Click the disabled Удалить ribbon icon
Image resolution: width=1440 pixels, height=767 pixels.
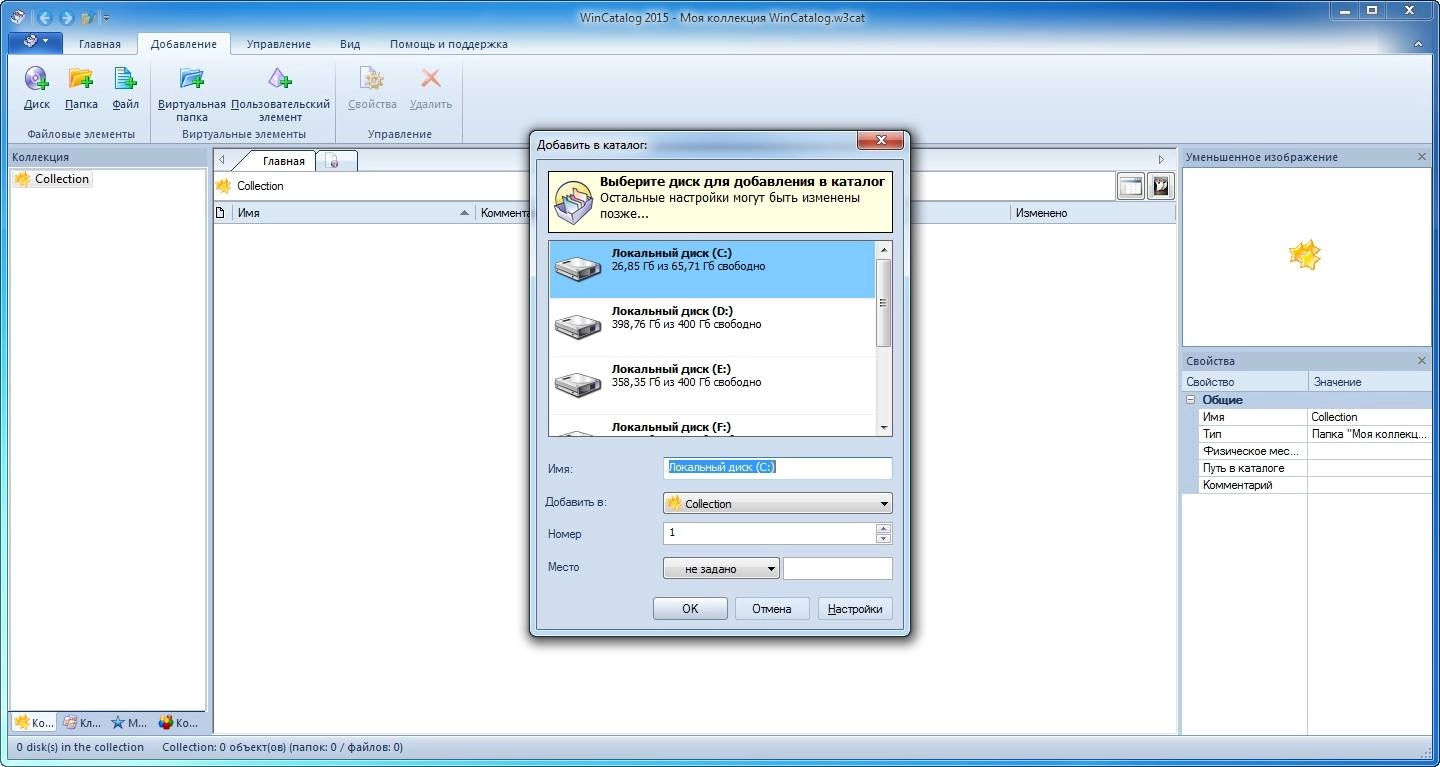point(431,88)
